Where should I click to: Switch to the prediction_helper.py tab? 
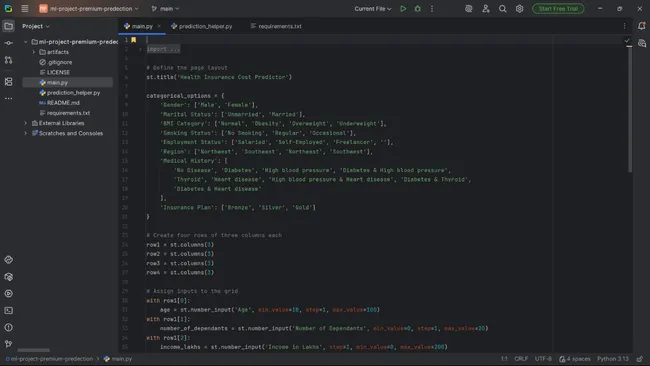tap(201, 26)
